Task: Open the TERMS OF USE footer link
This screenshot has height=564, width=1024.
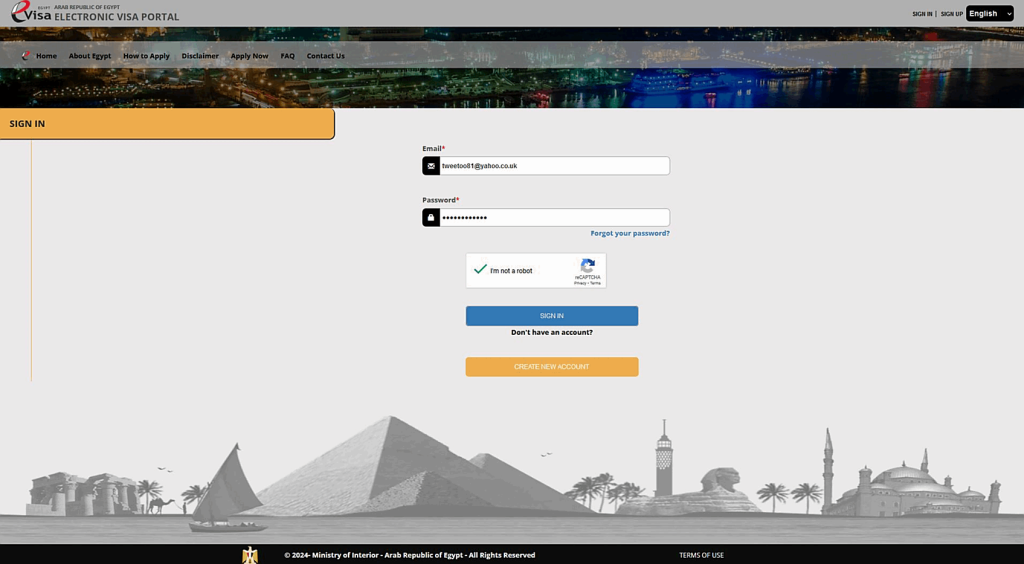Action: 701,555
